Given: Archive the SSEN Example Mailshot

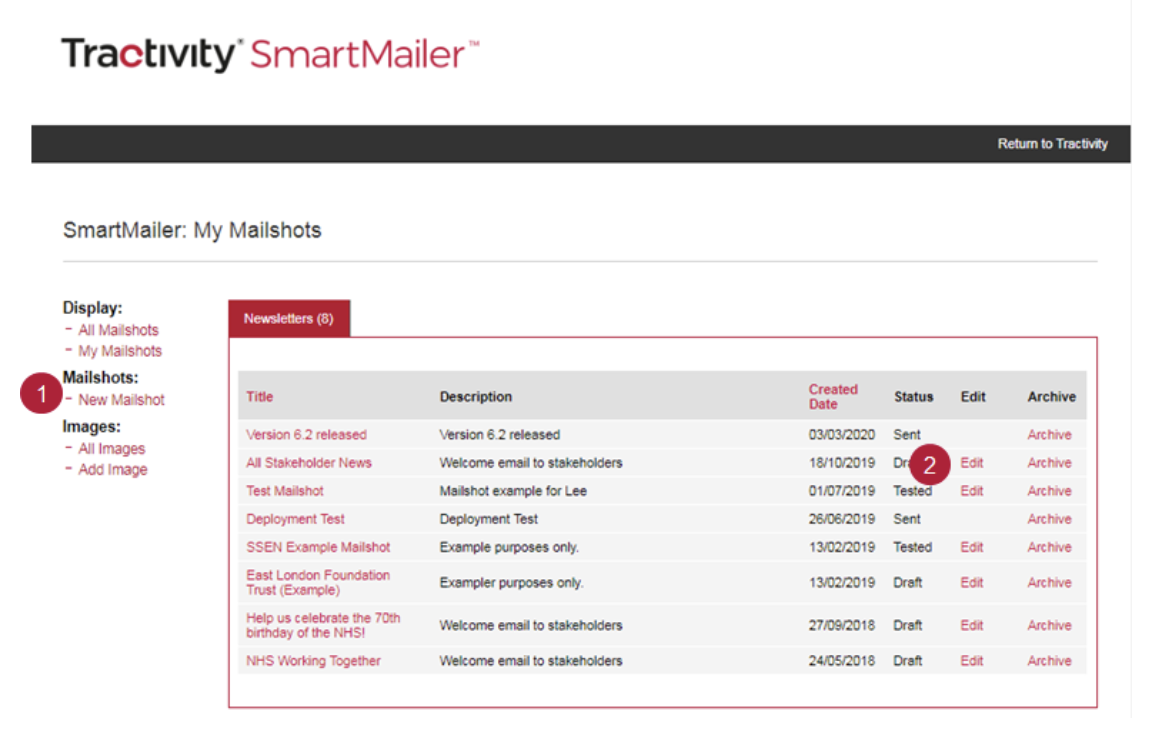Looking at the screenshot, I should (x=1050, y=547).
